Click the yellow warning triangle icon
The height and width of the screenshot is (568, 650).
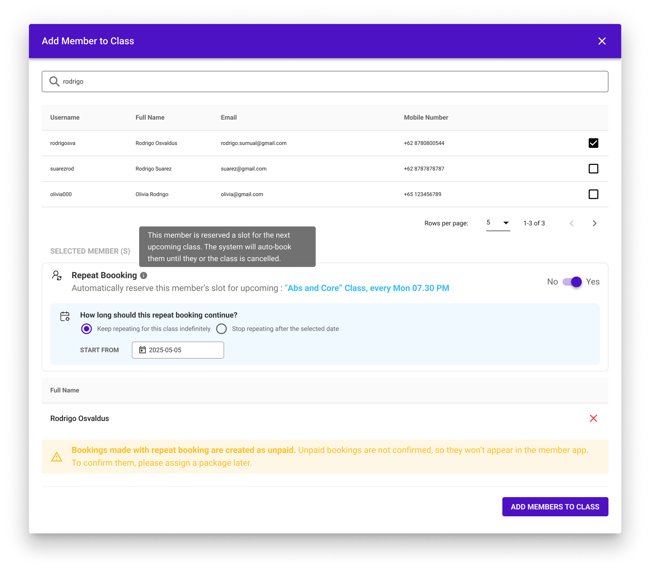[57, 457]
